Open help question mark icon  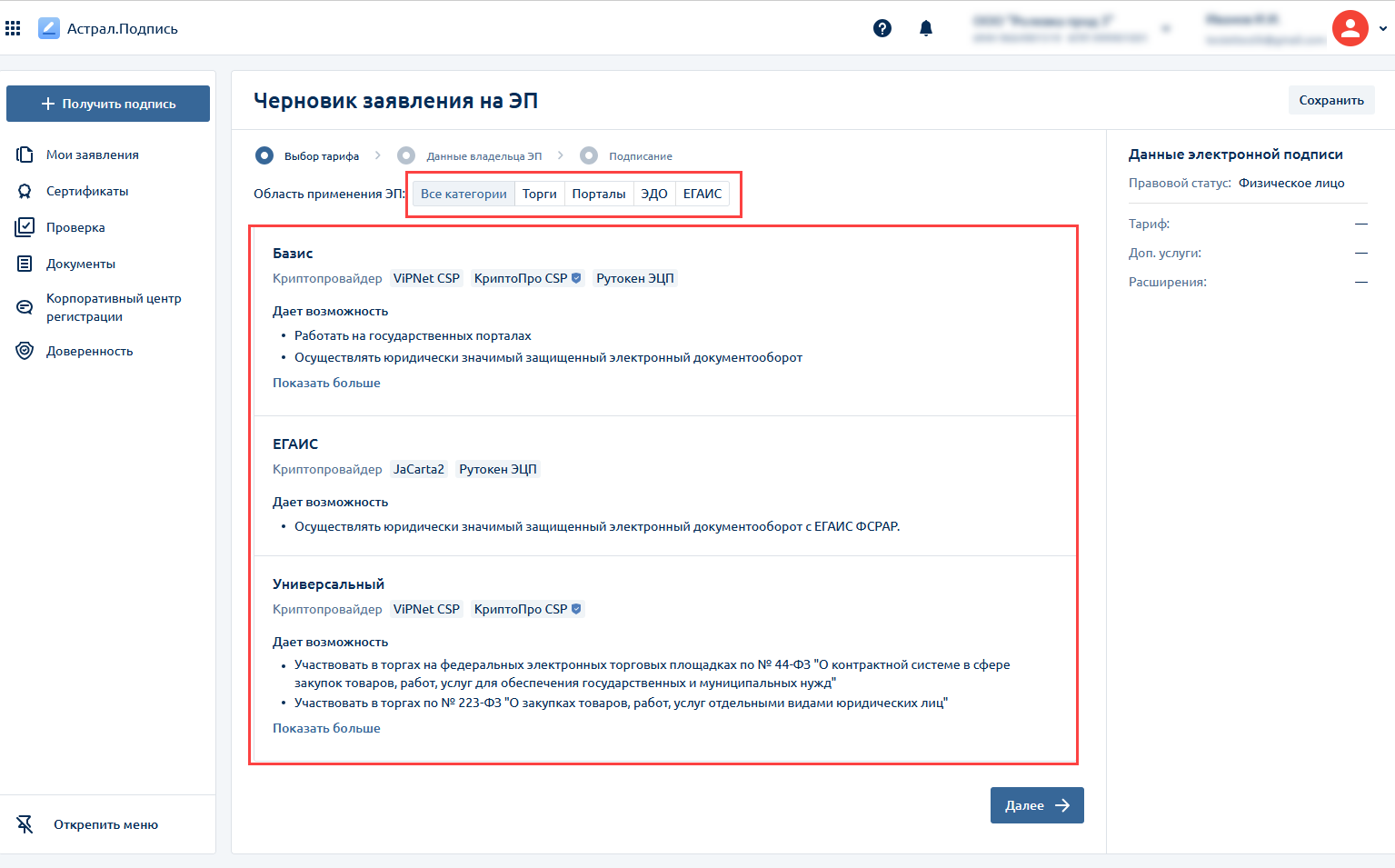[882, 28]
